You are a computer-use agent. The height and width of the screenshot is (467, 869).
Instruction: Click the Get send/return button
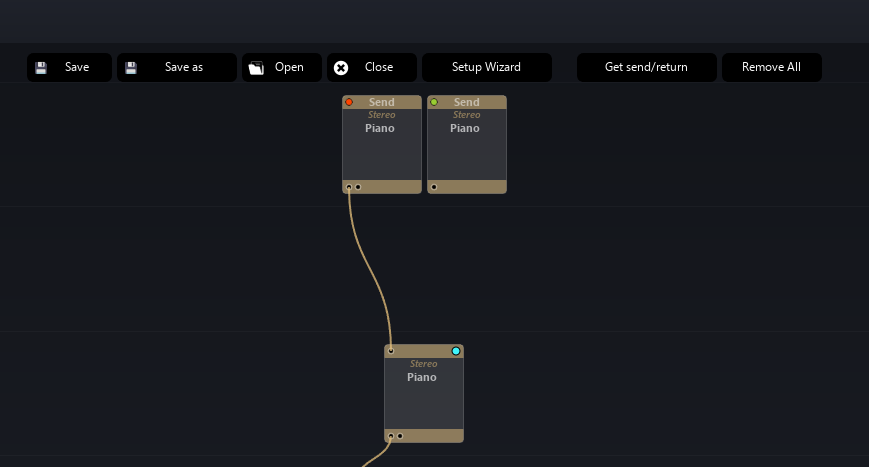[646, 68]
